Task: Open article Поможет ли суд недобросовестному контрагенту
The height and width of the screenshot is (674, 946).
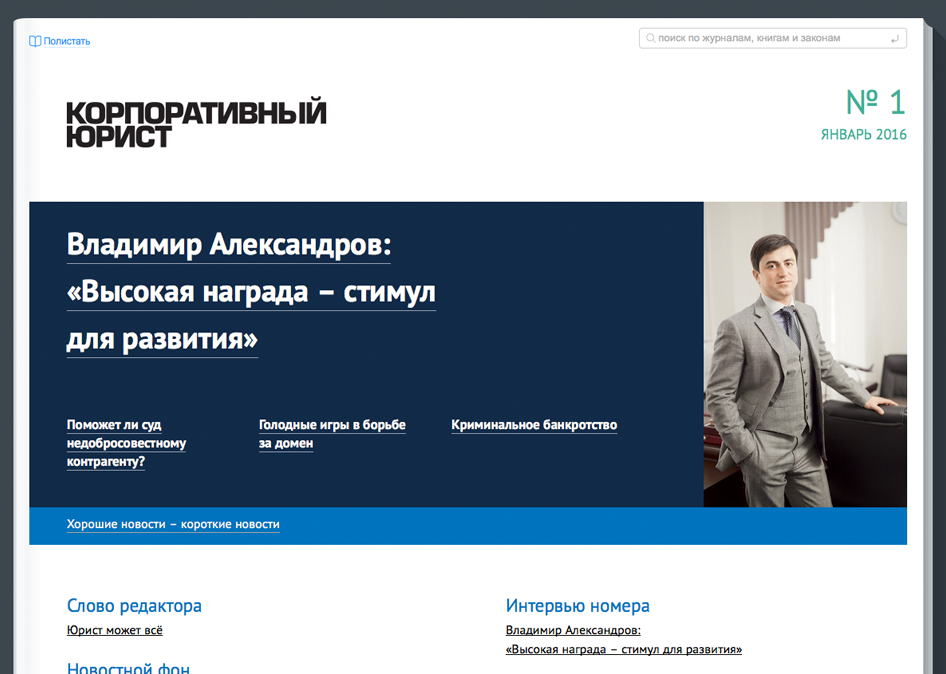Action: (126, 443)
